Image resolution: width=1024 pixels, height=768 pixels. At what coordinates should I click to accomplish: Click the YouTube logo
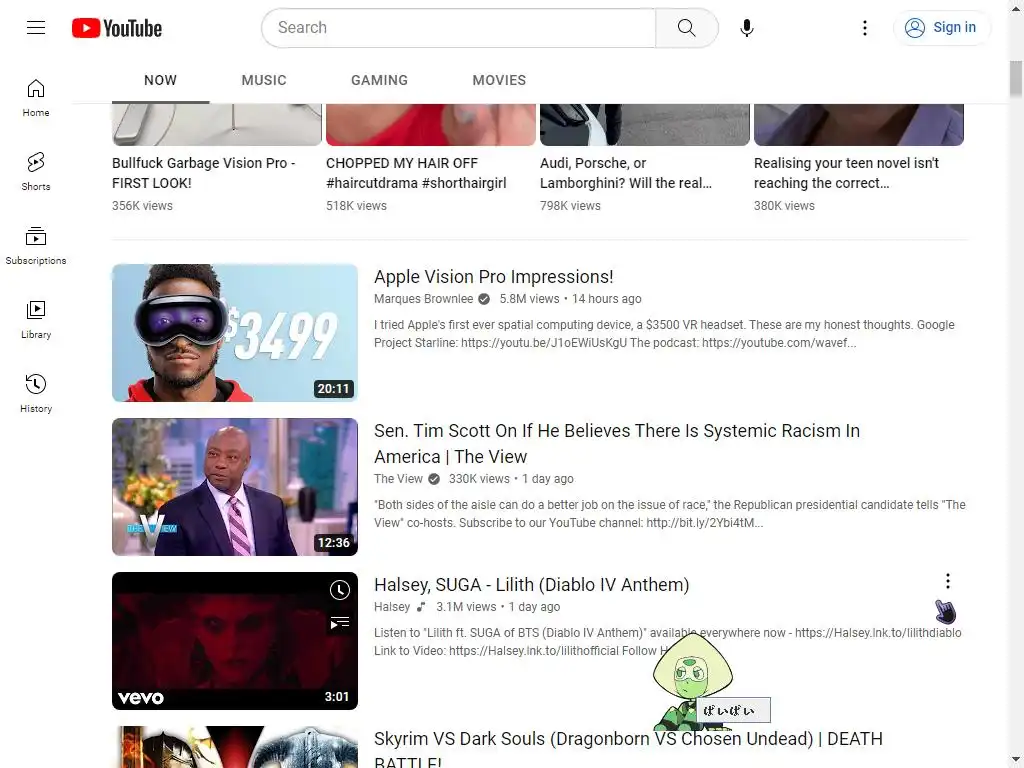tap(117, 28)
